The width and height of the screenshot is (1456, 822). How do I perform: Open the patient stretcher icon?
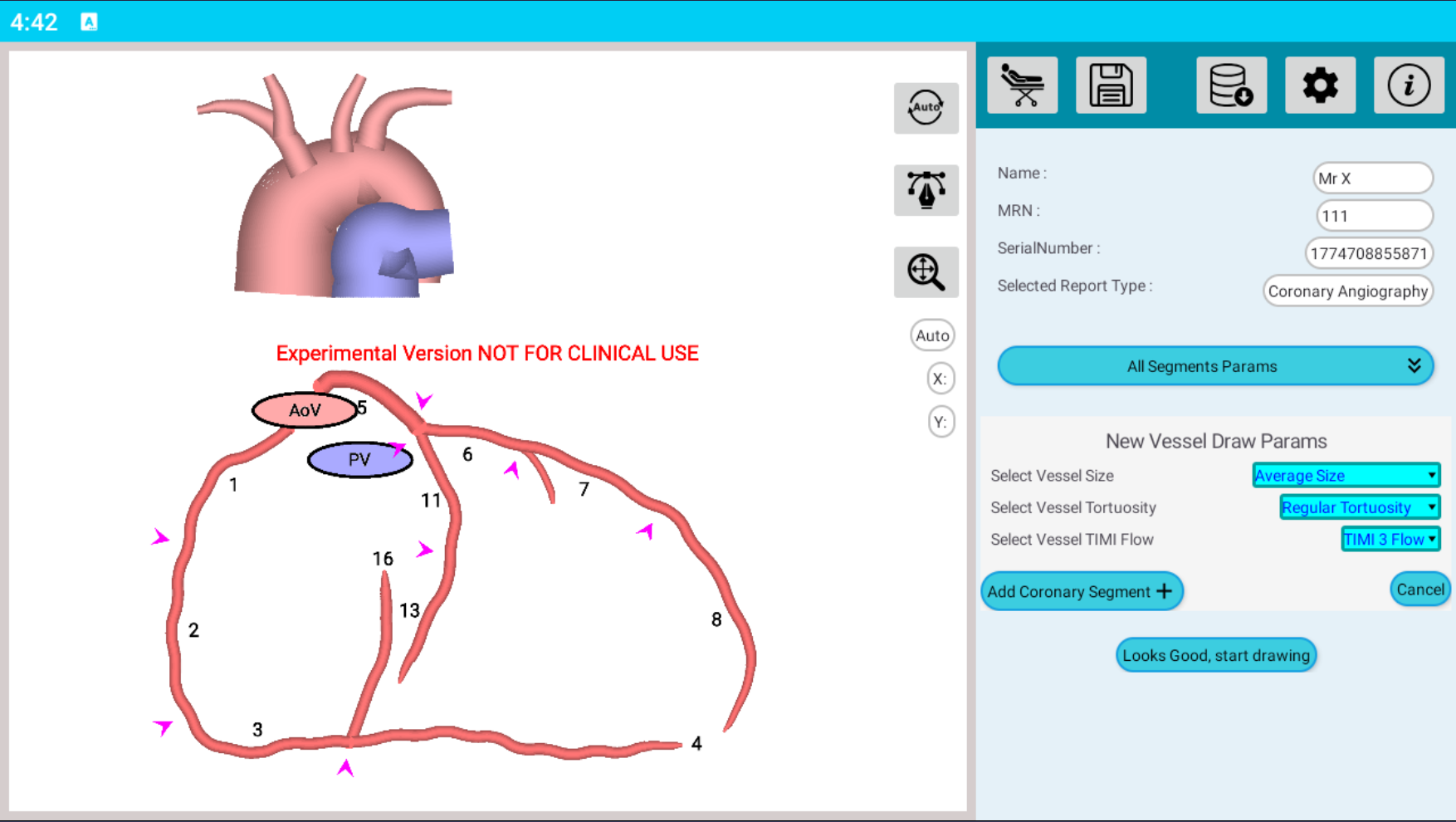(1022, 86)
